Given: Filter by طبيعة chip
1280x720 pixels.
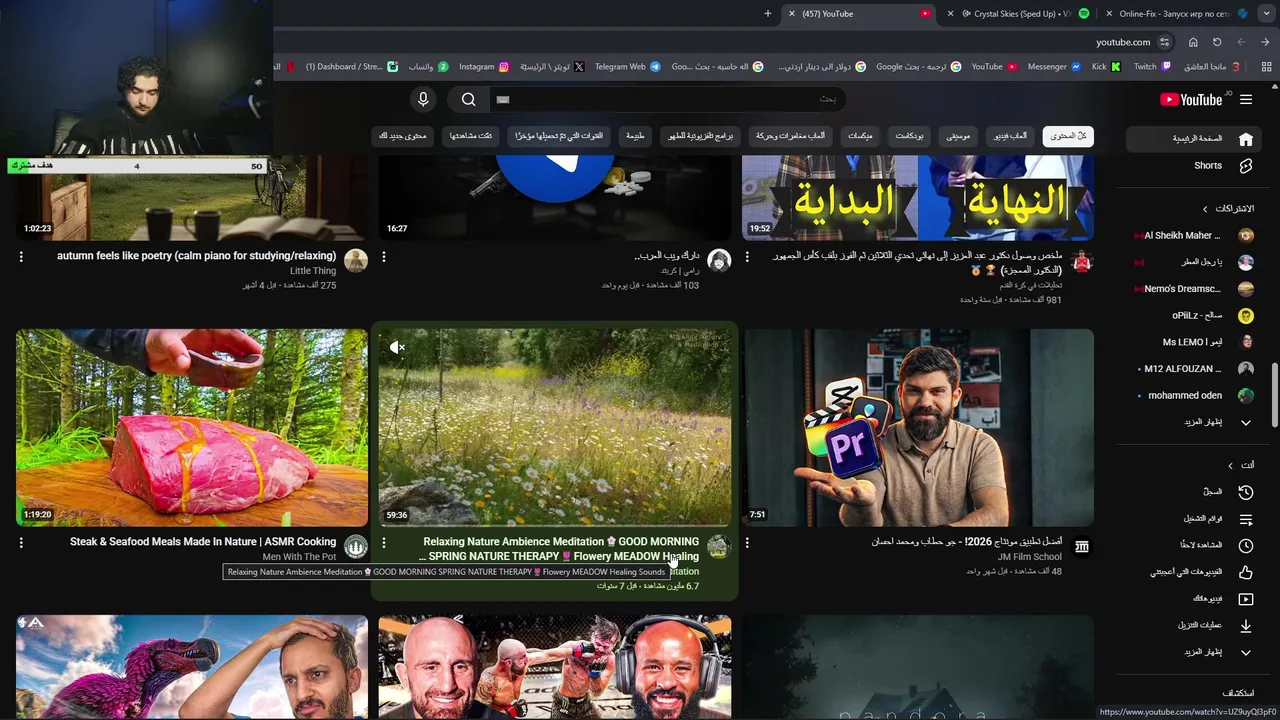Looking at the screenshot, I should (635, 136).
